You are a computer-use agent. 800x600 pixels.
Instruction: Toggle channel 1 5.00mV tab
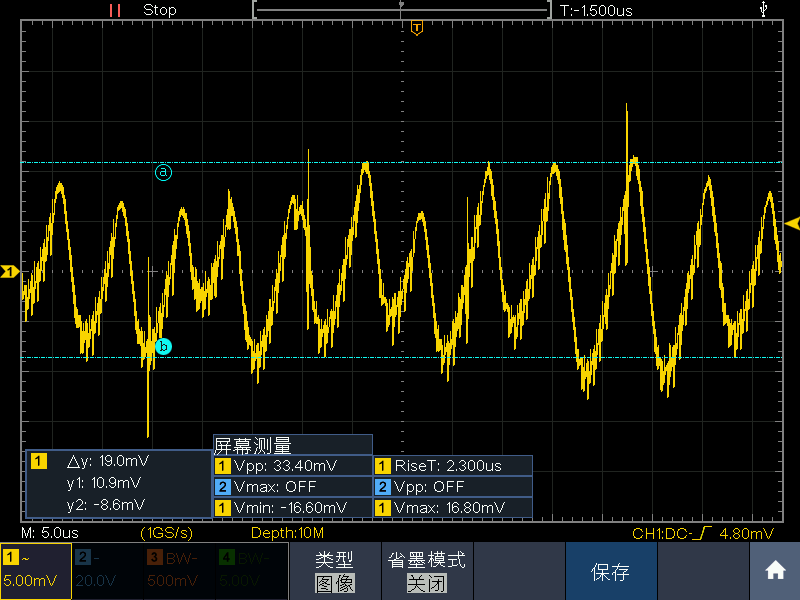36,570
